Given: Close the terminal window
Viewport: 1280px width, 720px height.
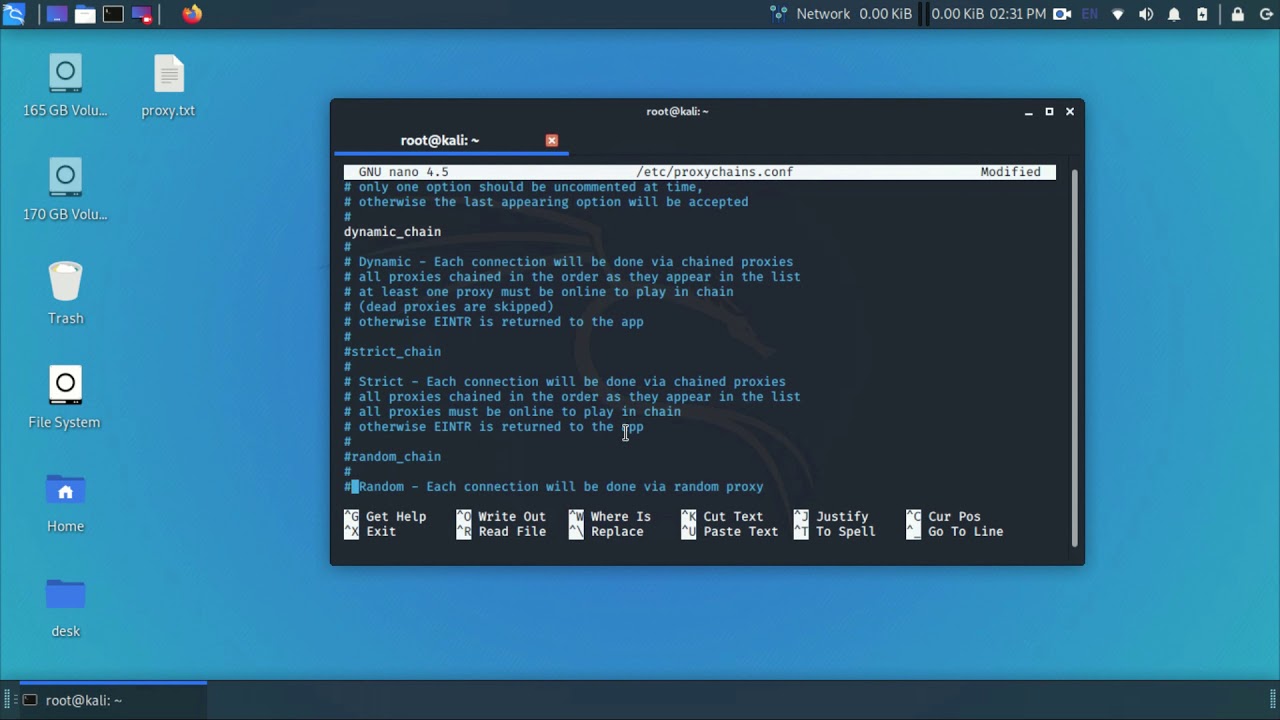Looking at the screenshot, I should click(1070, 112).
